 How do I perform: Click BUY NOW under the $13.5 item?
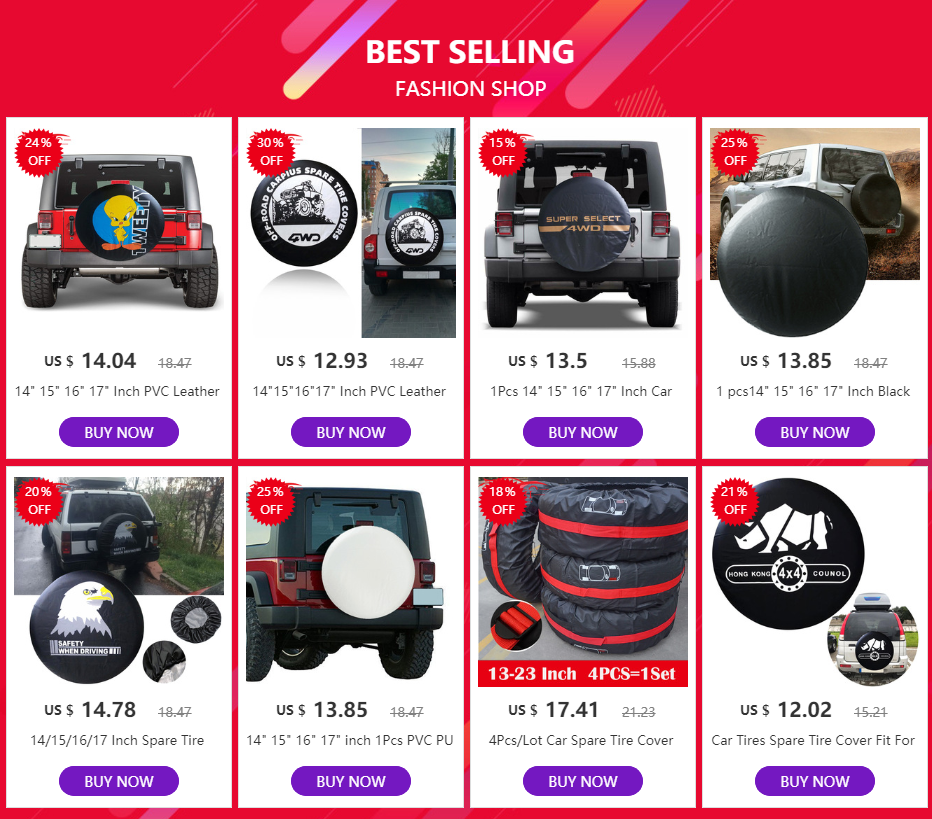point(583,432)
